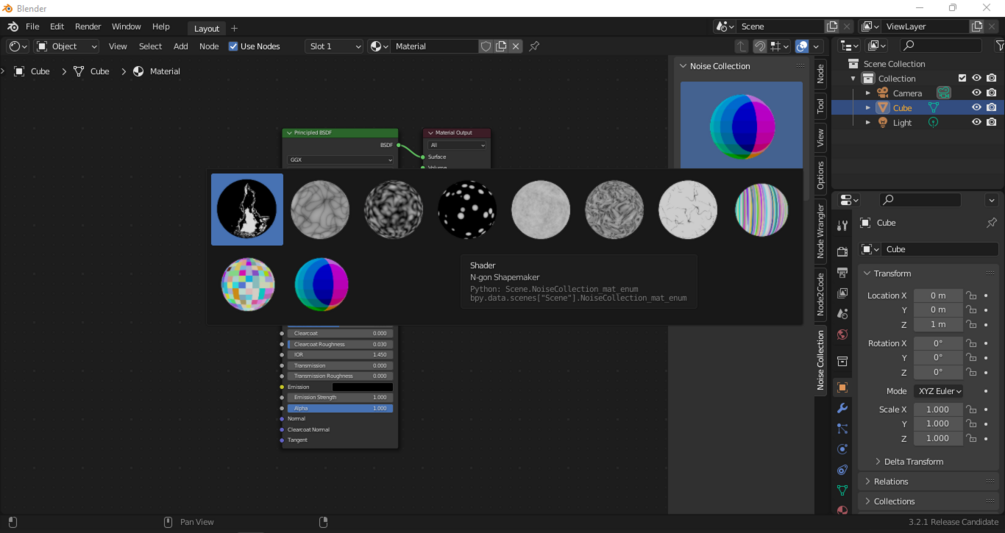Viewport: 1005px width, 533px height.
Task: Unlink the Material datablock with the X icon
Action: coord(515,46)
